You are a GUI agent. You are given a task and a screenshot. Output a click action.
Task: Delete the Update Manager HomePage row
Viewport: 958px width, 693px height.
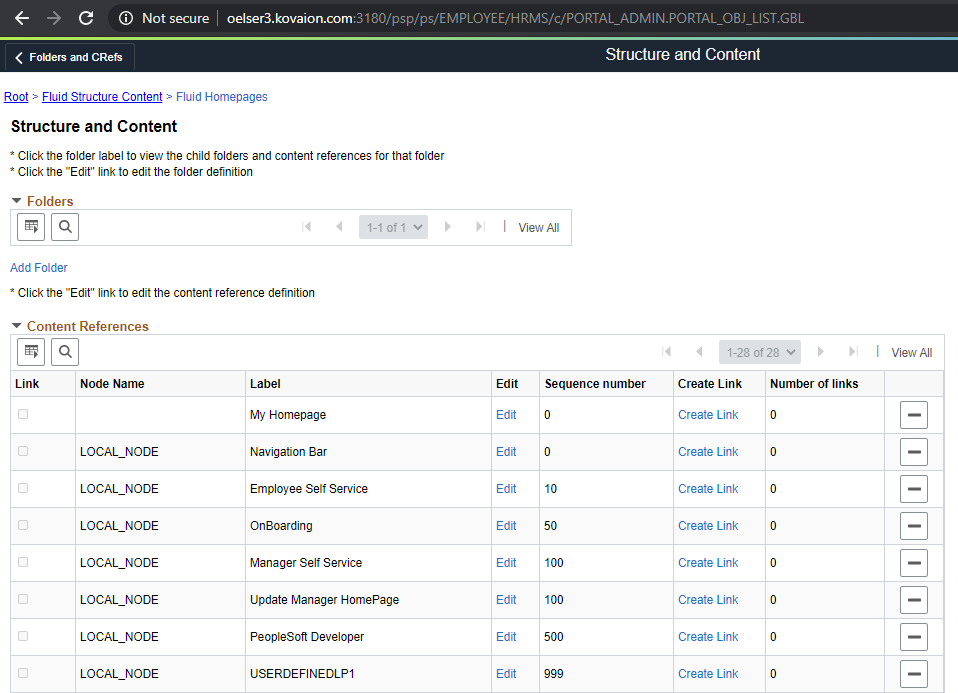point(913,600)
